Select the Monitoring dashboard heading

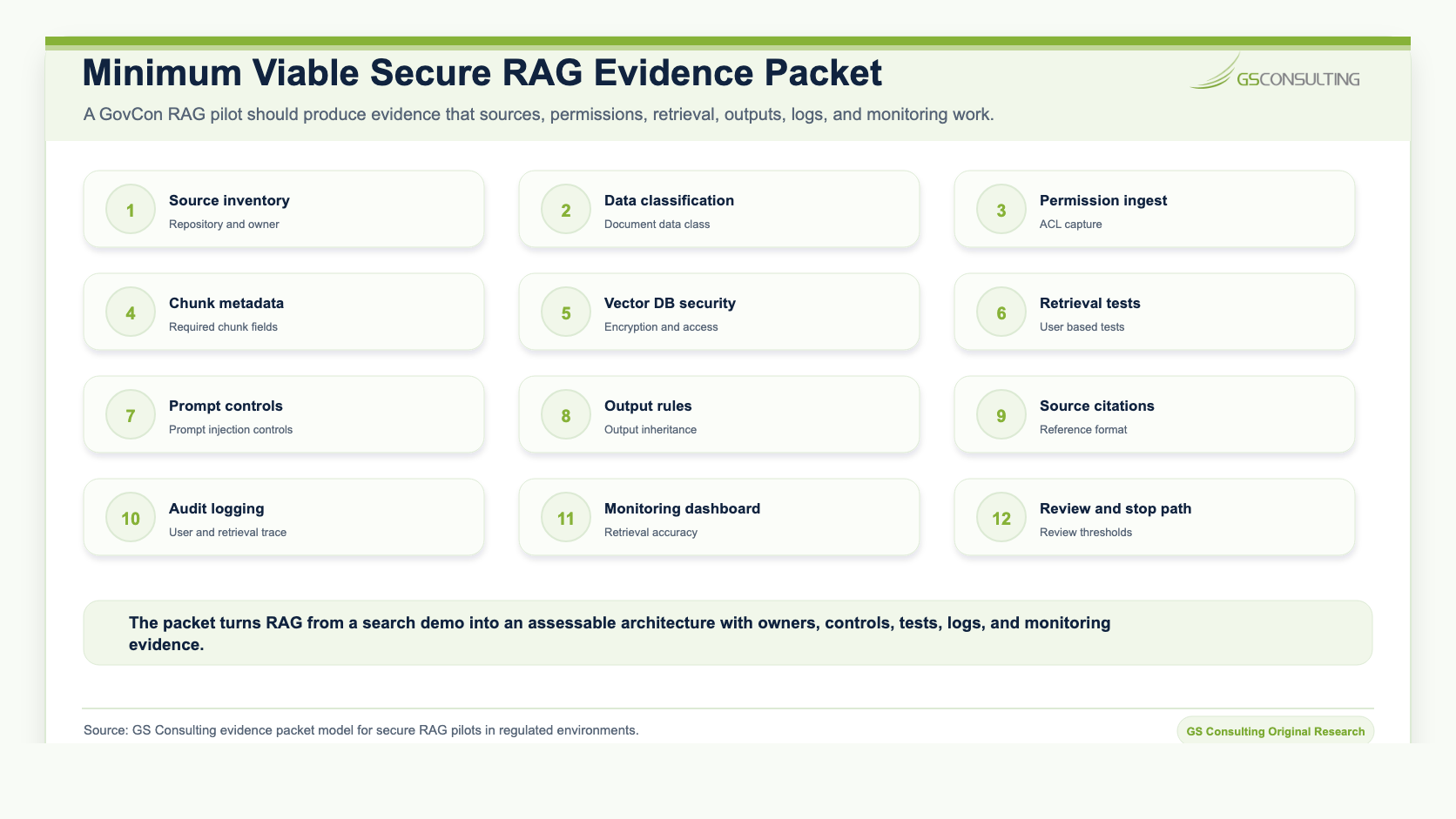coord(682,508)
